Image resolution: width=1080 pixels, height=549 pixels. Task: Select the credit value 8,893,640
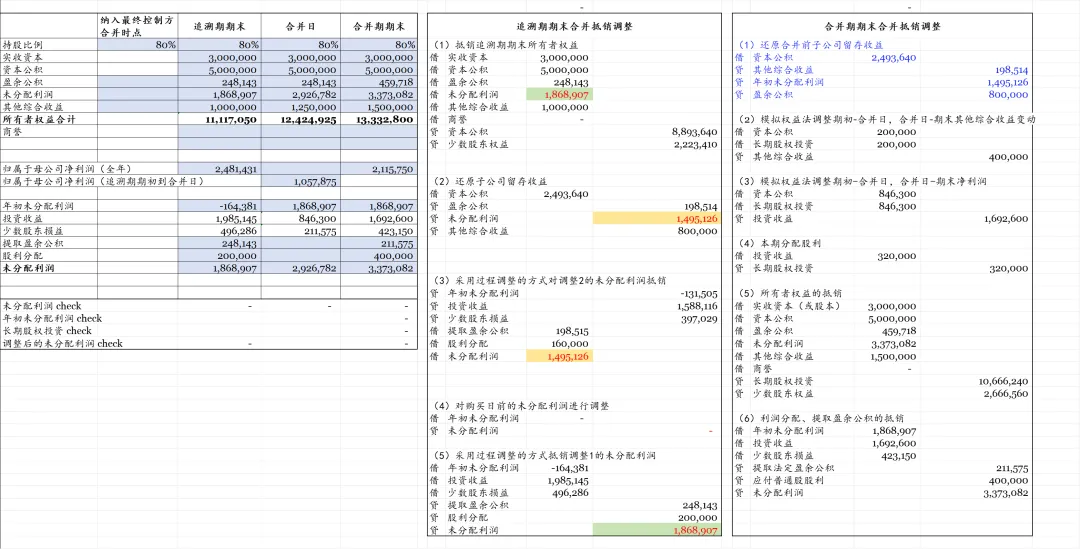click(x=694, y=132)
